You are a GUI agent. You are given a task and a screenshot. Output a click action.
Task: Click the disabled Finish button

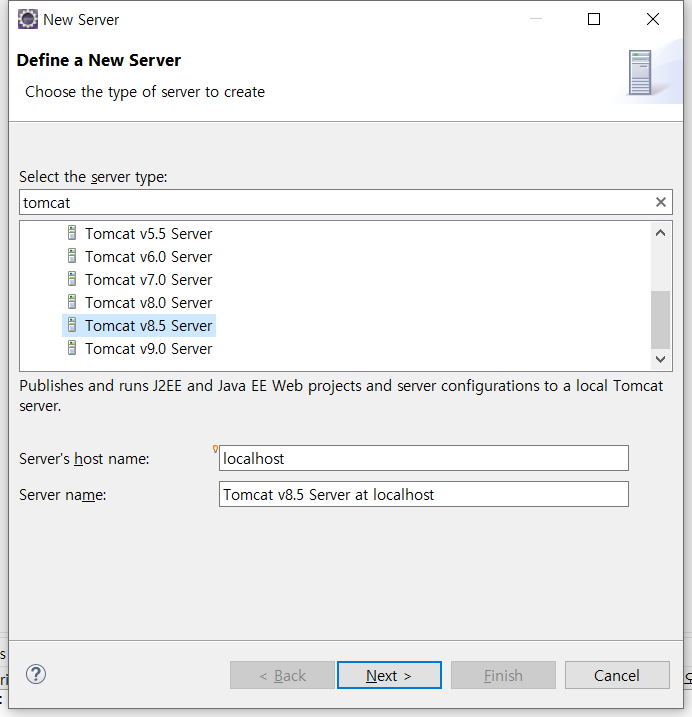[x=503, y=675]
